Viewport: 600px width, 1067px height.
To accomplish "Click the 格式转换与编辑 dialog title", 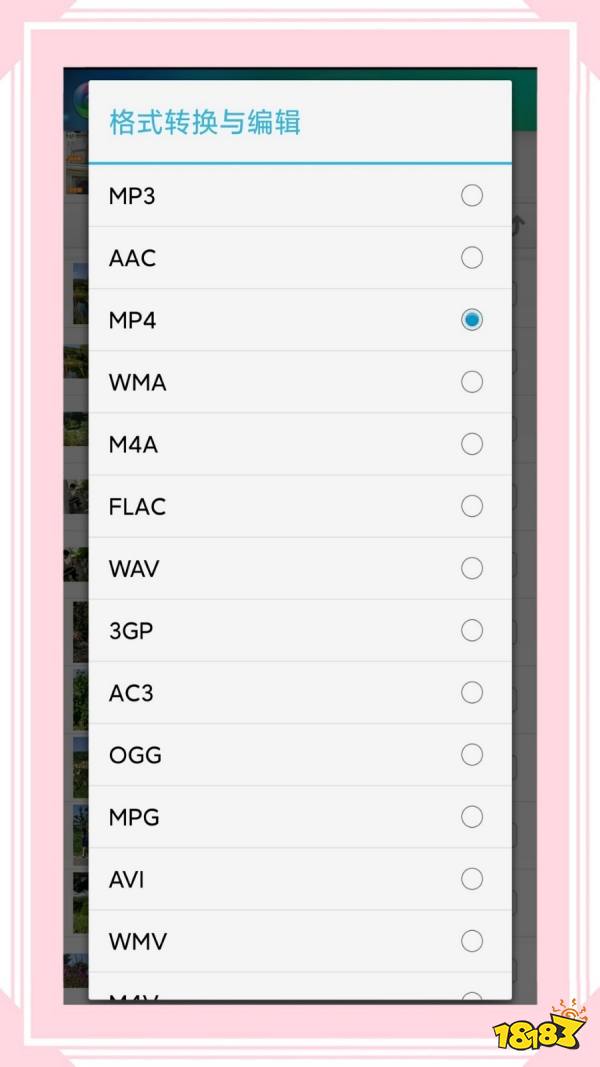I will point(205,123).
